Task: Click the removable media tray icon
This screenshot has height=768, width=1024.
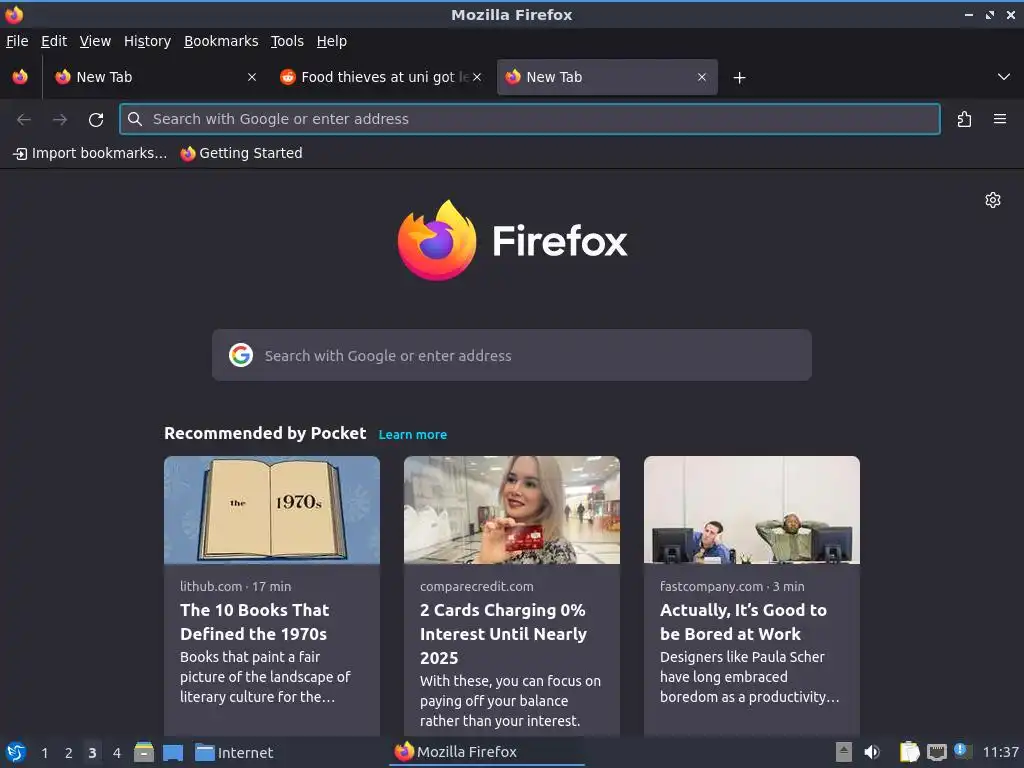Action: click(844, 752)
